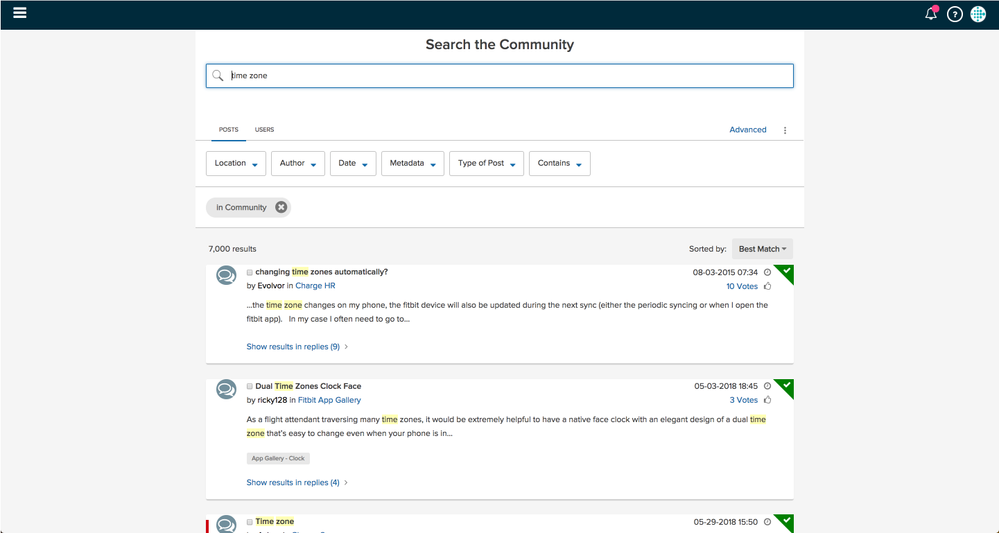Screen dimensions: 999x533
Task: Open the help question mark icon
Action: pos(954,14)
